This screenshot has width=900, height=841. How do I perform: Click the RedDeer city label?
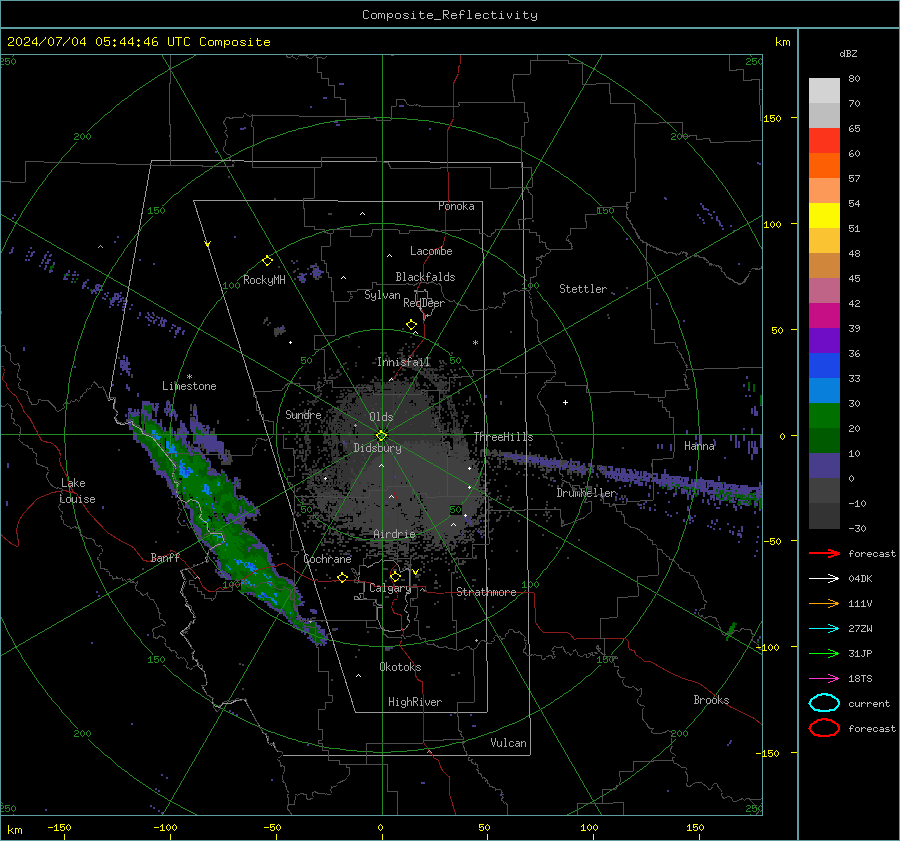coord(424,303)
